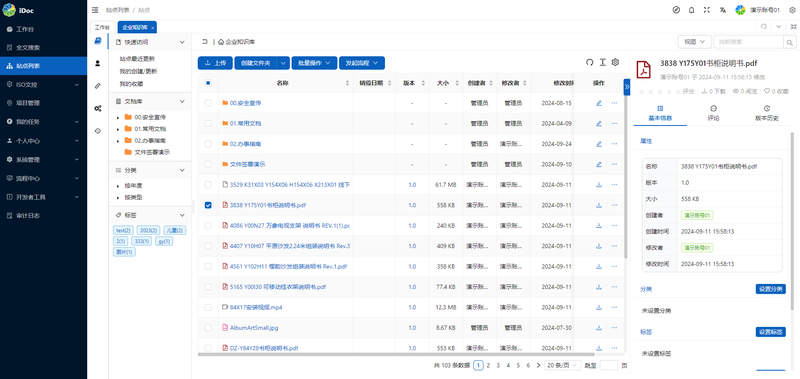Switch to the 工作台 tab
Viewport: 800px width, 379px height.
pyautogui.click(x=102, y=27)
